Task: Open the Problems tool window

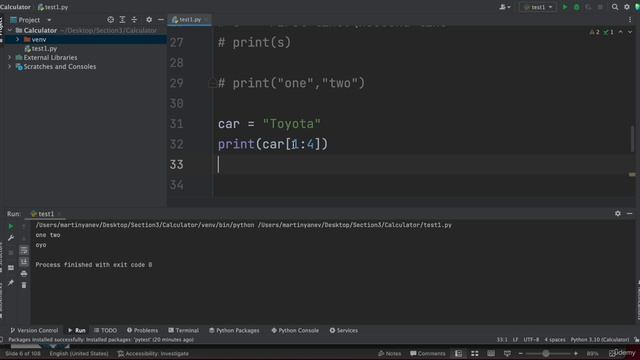Action: click(x=142, y=330)
